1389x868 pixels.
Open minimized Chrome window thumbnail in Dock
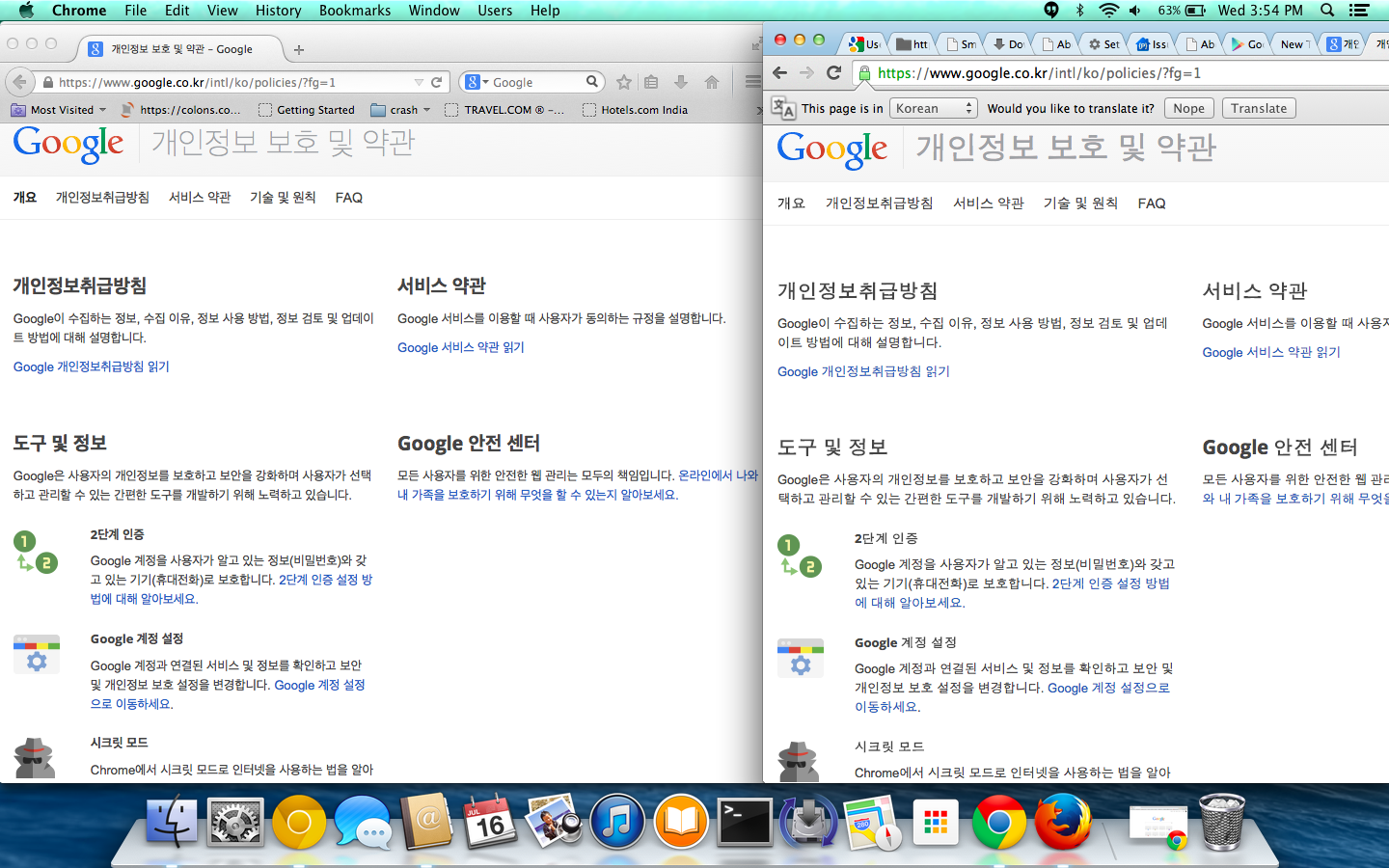(1159, 829)
